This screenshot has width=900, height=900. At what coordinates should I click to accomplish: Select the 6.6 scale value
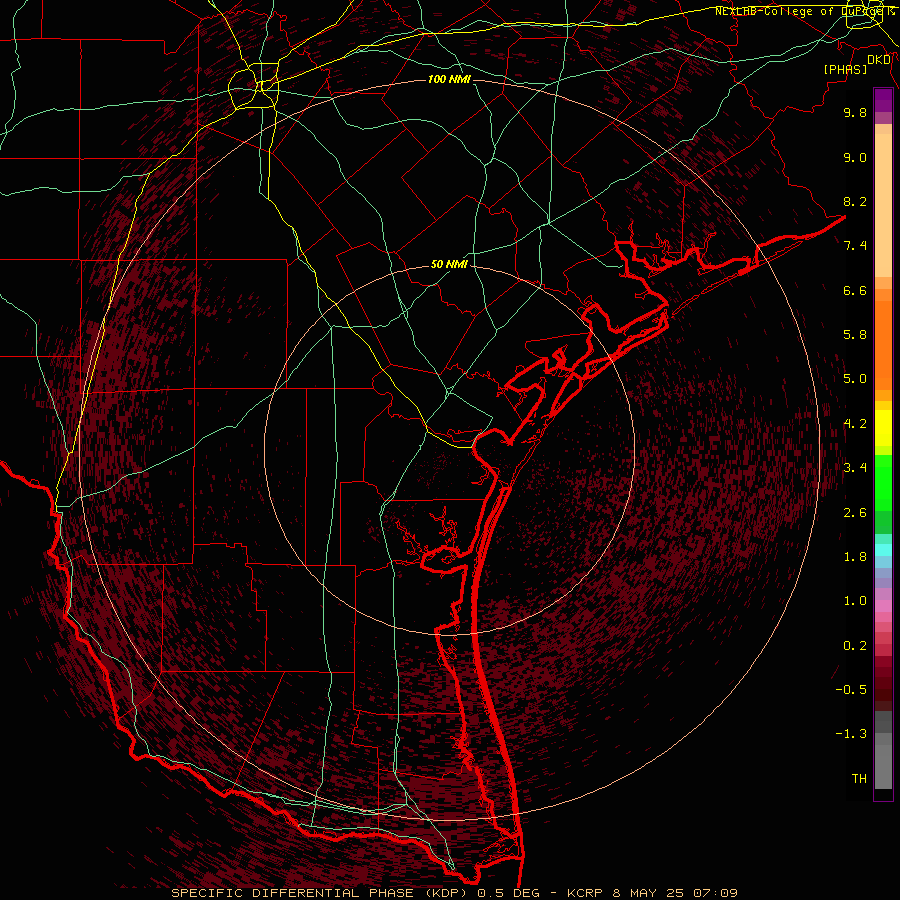point(855,290)
